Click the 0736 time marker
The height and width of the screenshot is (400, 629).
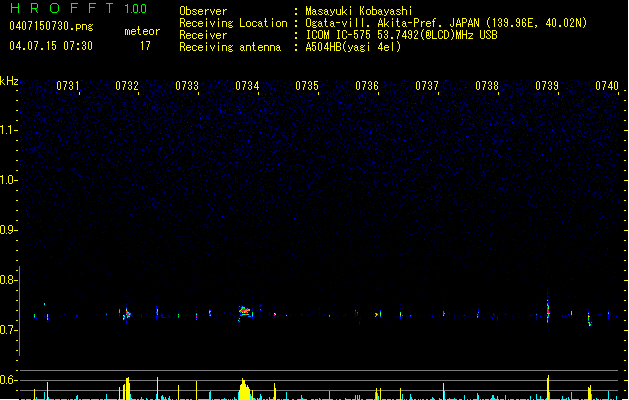(x=367, y=86)
